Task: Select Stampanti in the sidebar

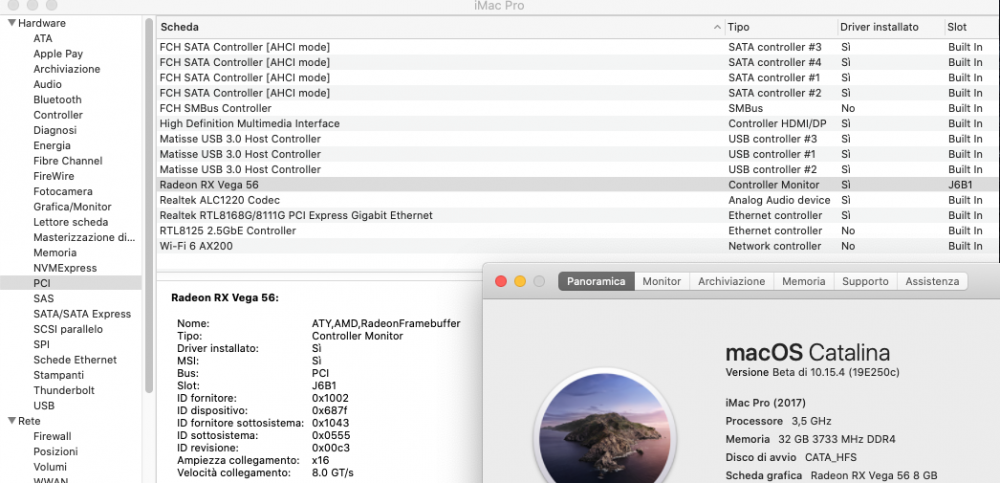Action: pos(58,375)
